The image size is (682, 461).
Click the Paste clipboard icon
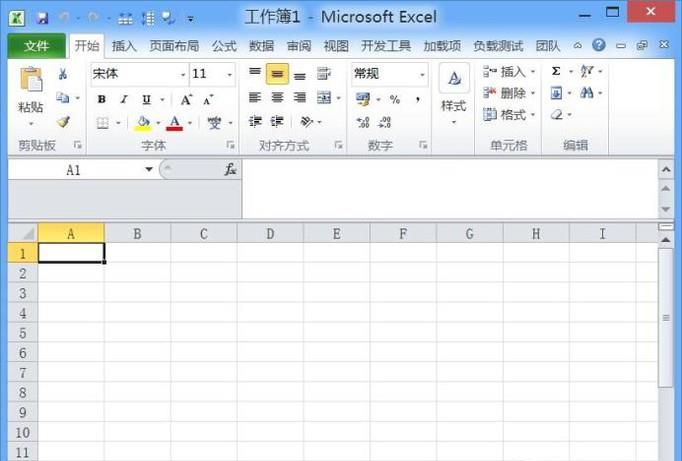point(31,79)
